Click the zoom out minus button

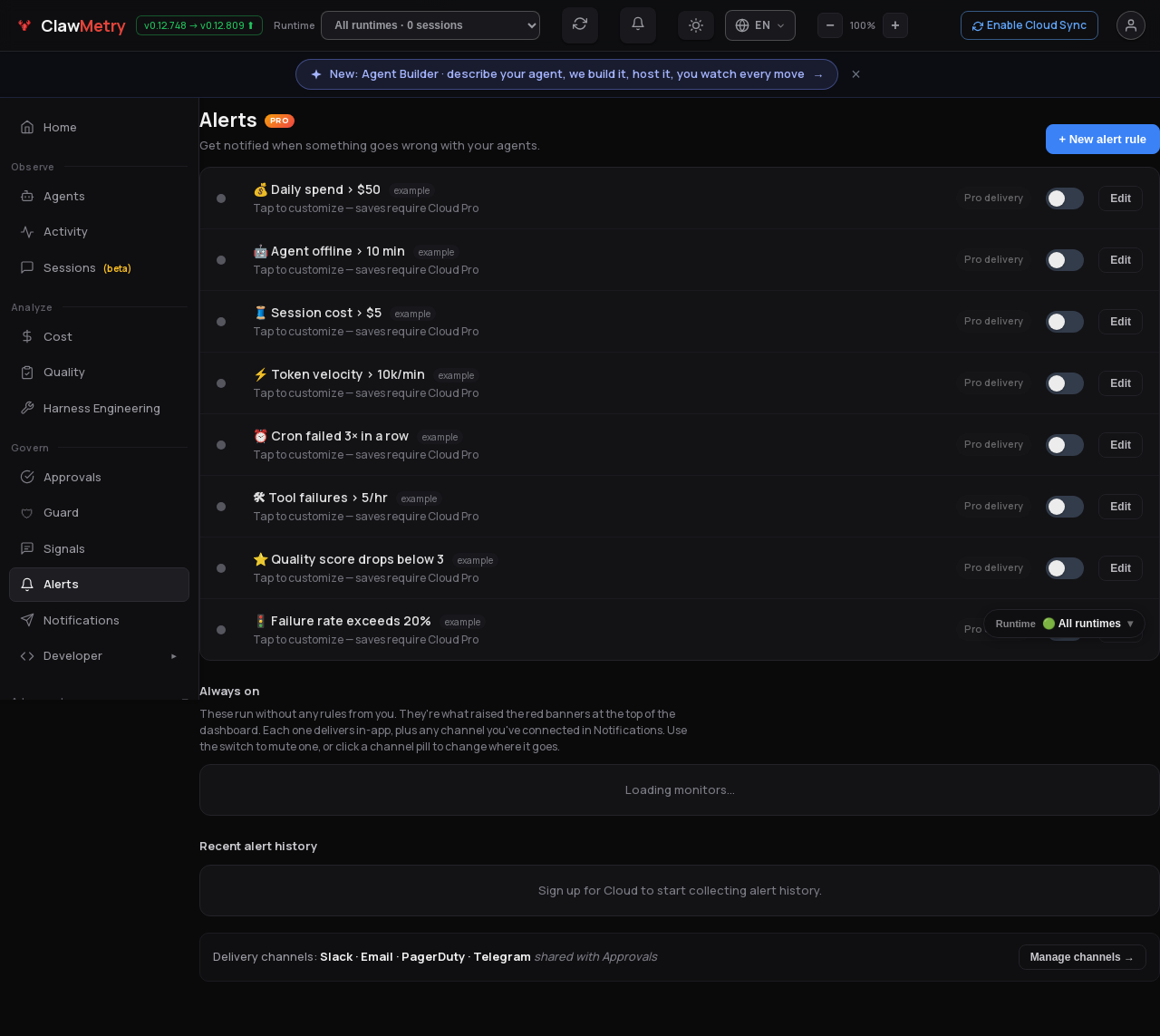830,25
